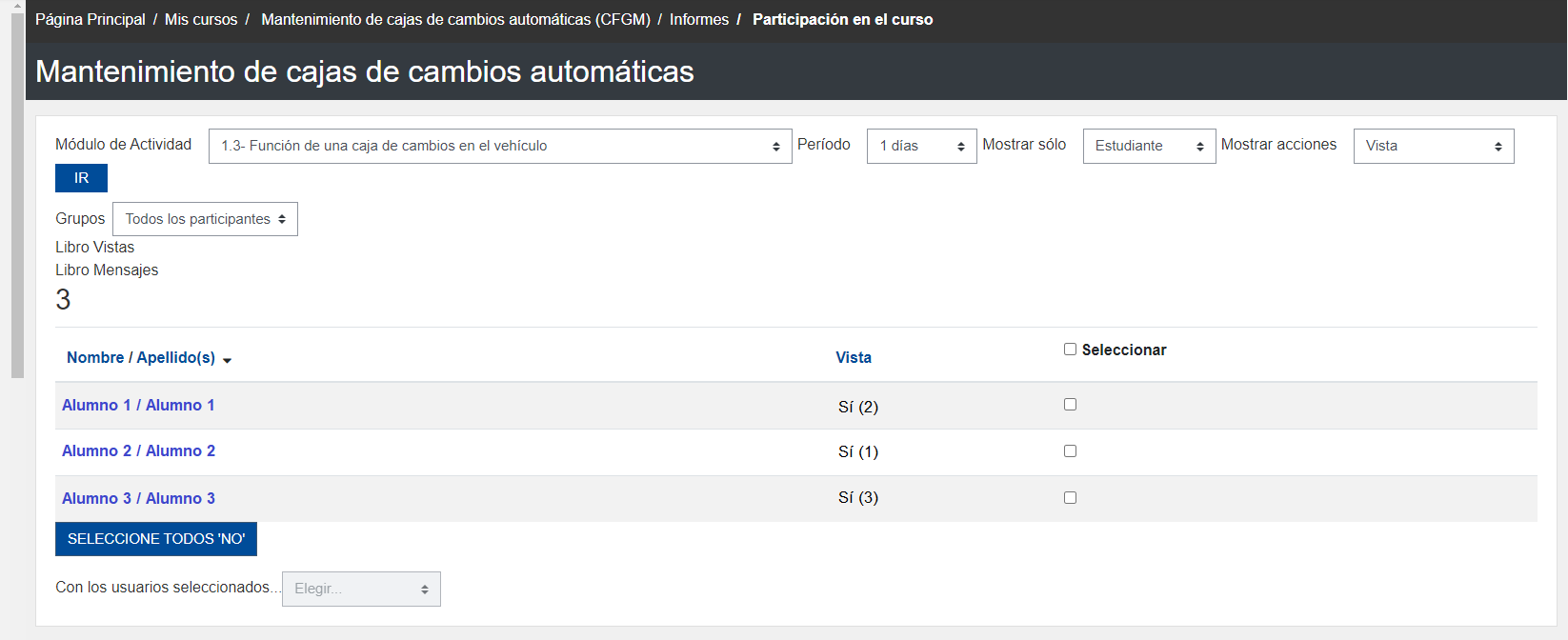Open the Módulo de Actividad dropdown

(499, 146)
